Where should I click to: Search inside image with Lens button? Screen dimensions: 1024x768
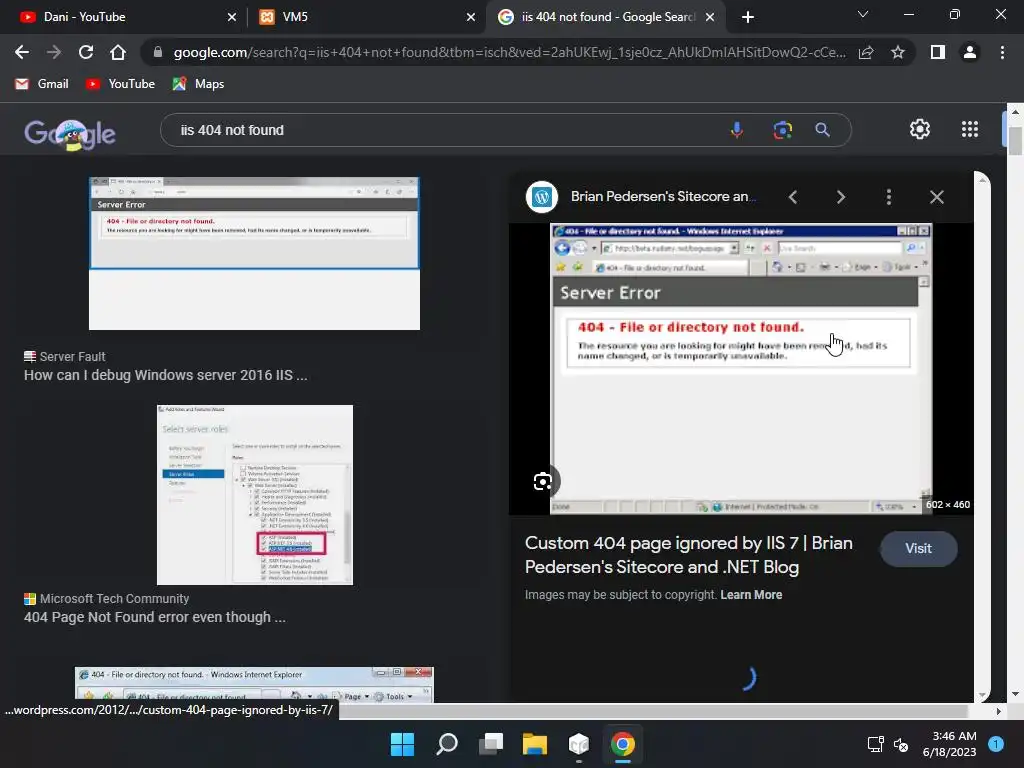542,482
